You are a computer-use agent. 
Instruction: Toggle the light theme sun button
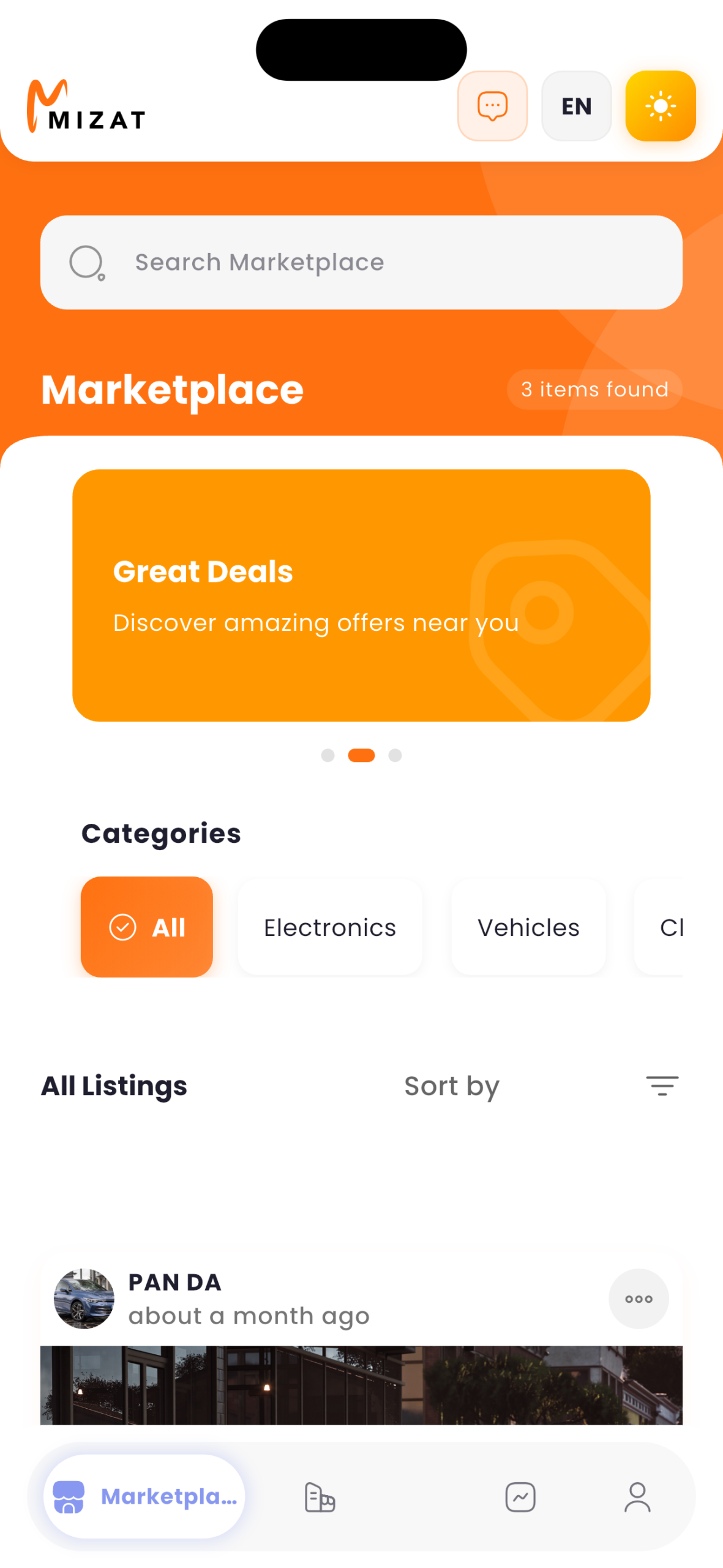[660, 106]
